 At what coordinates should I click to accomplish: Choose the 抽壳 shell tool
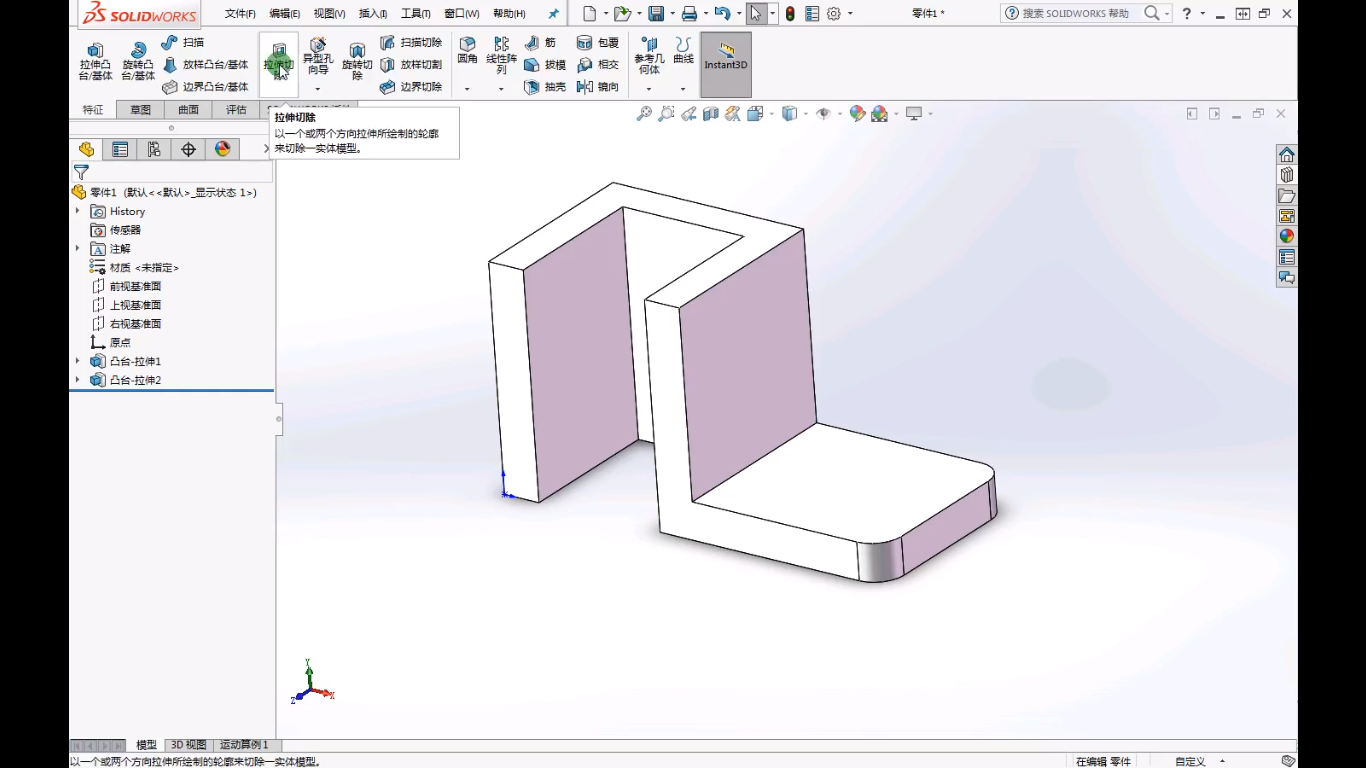(545, 87)
